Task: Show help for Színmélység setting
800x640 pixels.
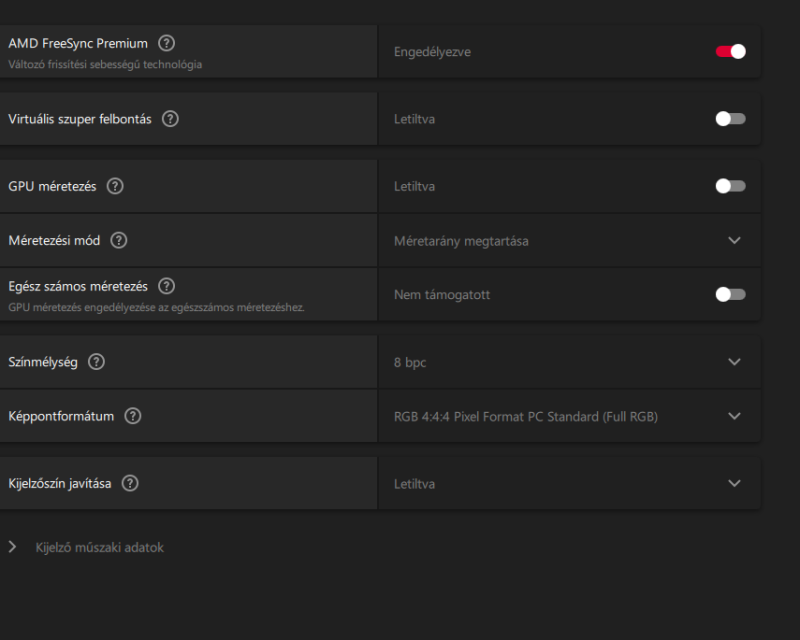Action: (96, 362)
